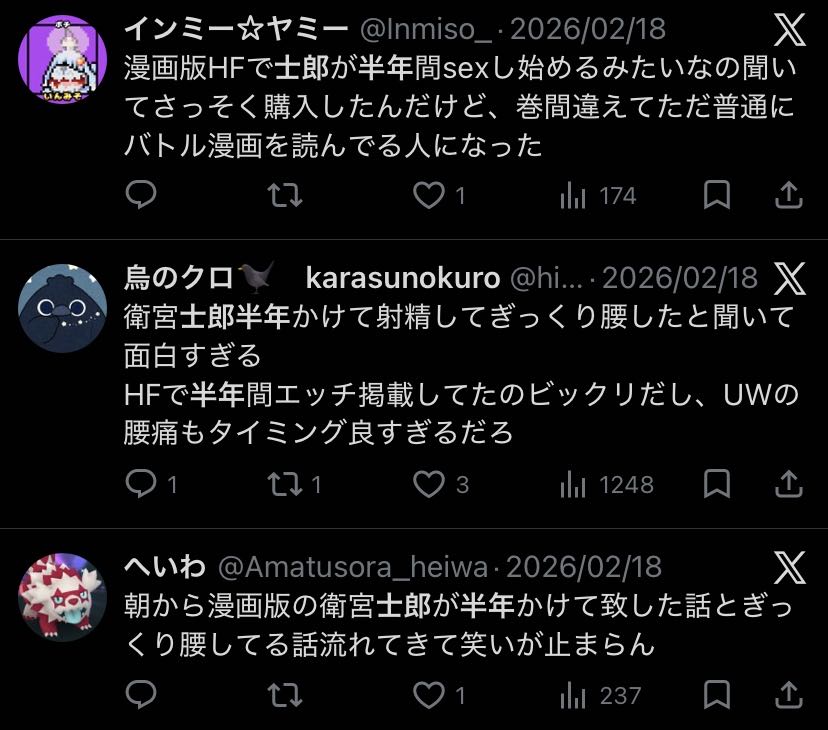The image size is (828, 730).
Task: View analytics showing 237 views
Action: [600, 695]
